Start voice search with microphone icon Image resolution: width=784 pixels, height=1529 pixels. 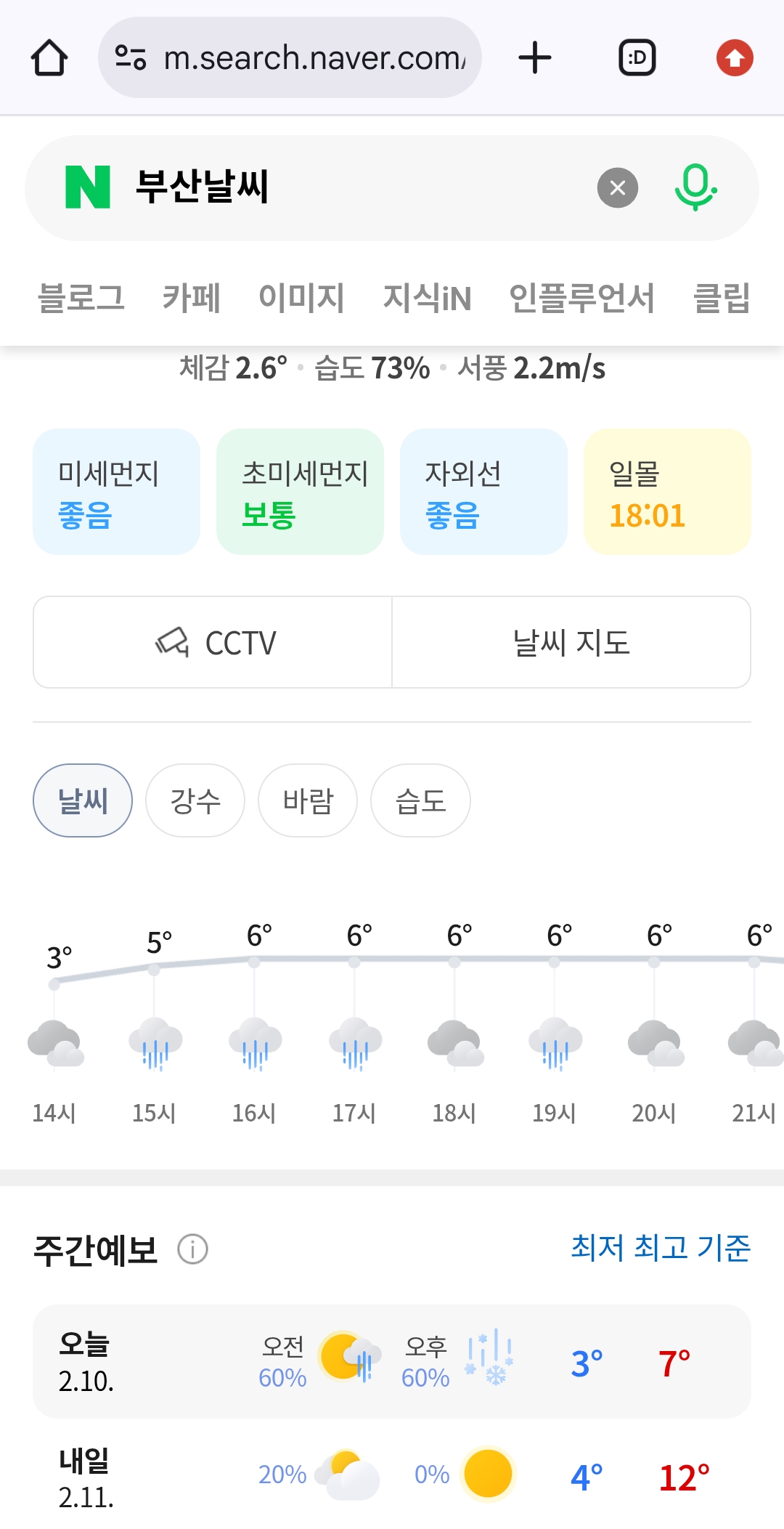click(695, 187)
